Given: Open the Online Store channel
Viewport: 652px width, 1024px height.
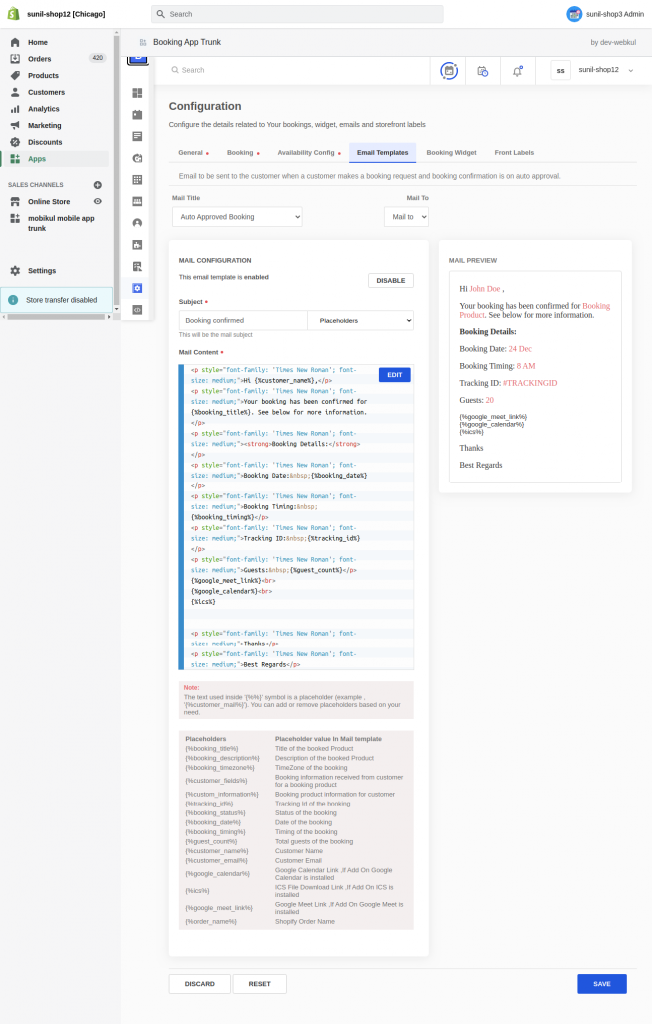Looking at the screenshot, I should (x=49, y=202).
